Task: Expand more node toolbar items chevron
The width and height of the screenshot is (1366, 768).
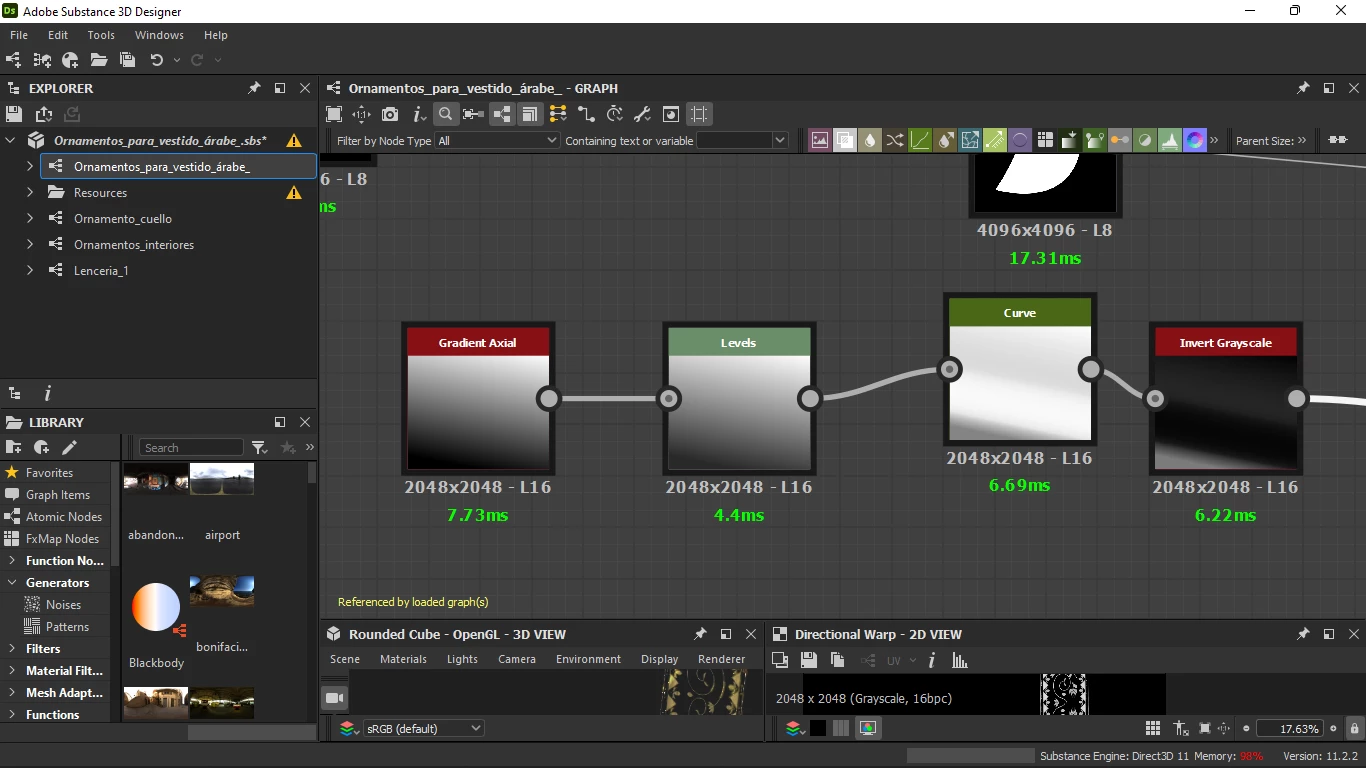Action: coord(1214,140)
